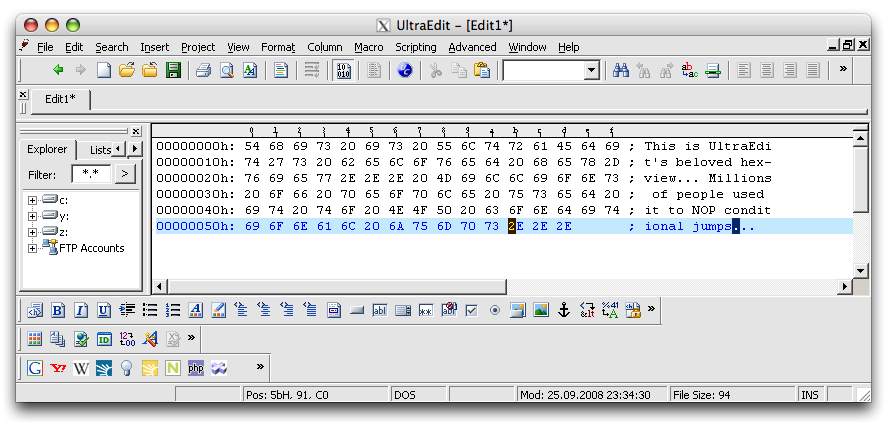Click the Wikipedia W icon
The width and height of the screenshot is (892, 422).
click(81, 368)
